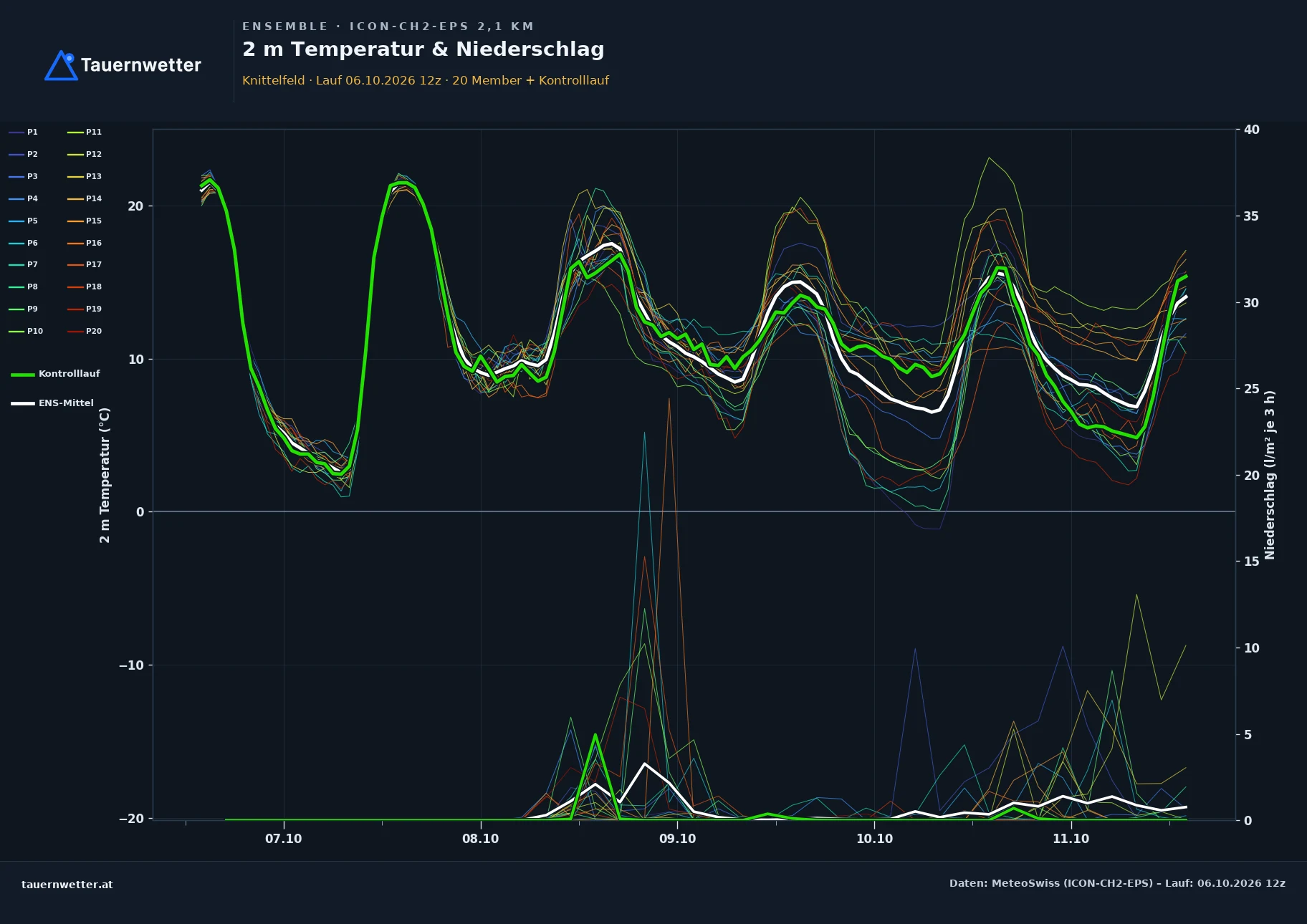The height and width of the screenshot is (924, 1307).
Task: Select the P8 legend entry
Action: pyautogui.click(x=24, y=287)
